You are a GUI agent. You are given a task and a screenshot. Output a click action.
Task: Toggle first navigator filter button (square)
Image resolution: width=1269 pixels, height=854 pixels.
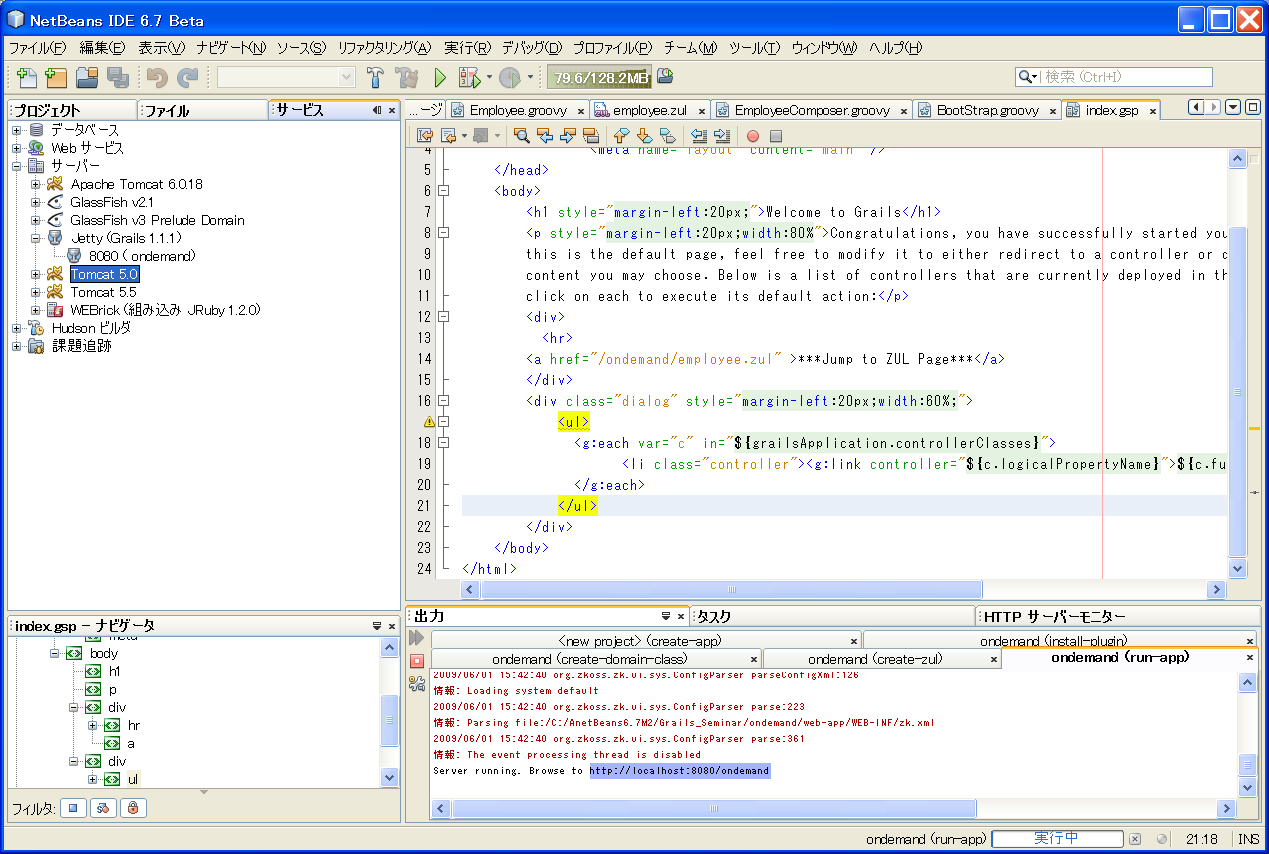click(x=73, y=807)
